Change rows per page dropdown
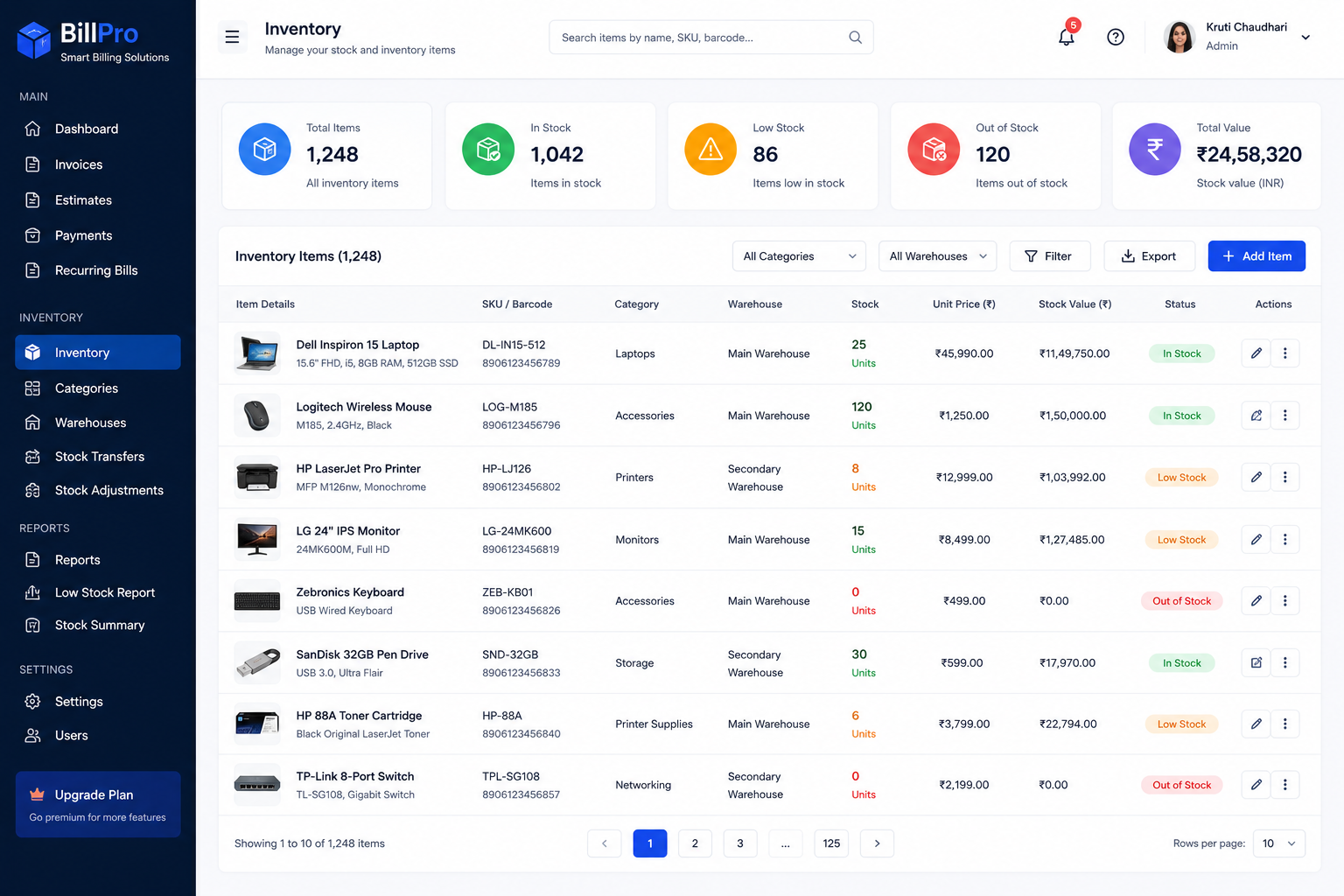 pos(1279,843)
